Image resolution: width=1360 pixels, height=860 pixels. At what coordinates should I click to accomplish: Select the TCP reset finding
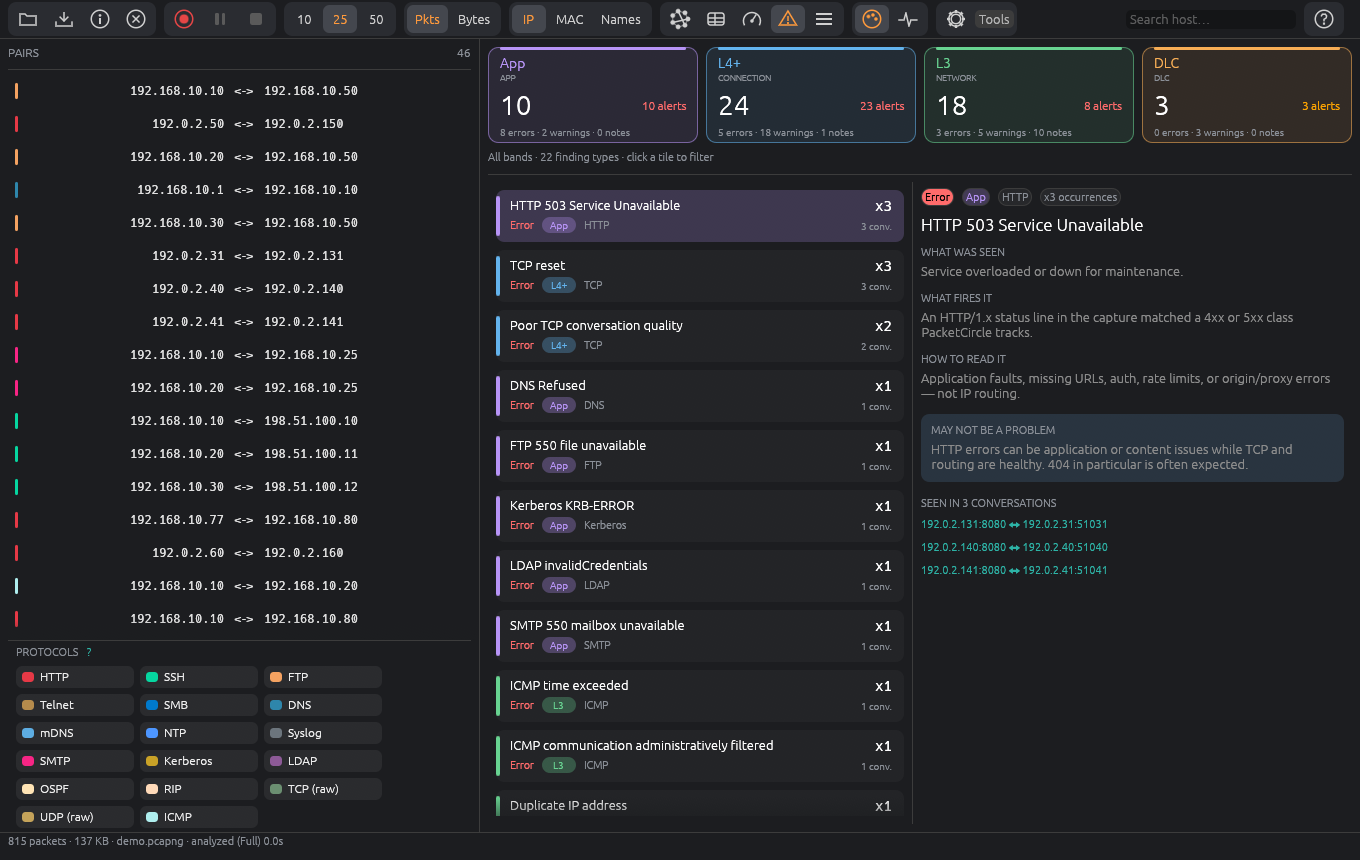[x=700, y=275]
